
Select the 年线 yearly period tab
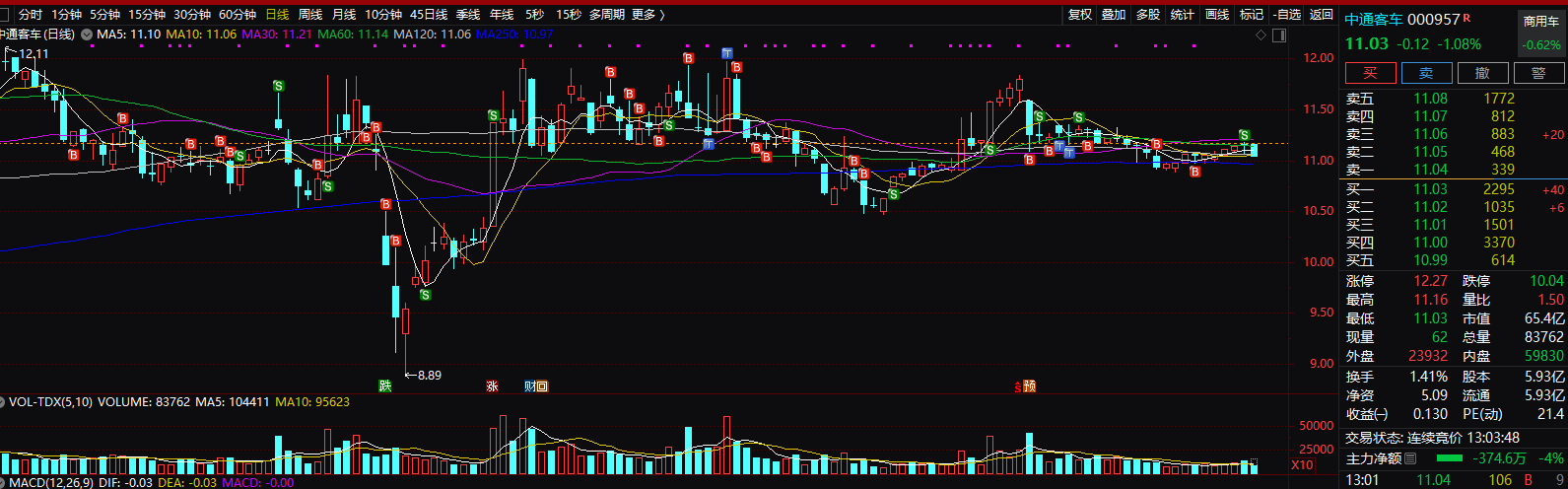pyautogui.click(x=502, y=15)
